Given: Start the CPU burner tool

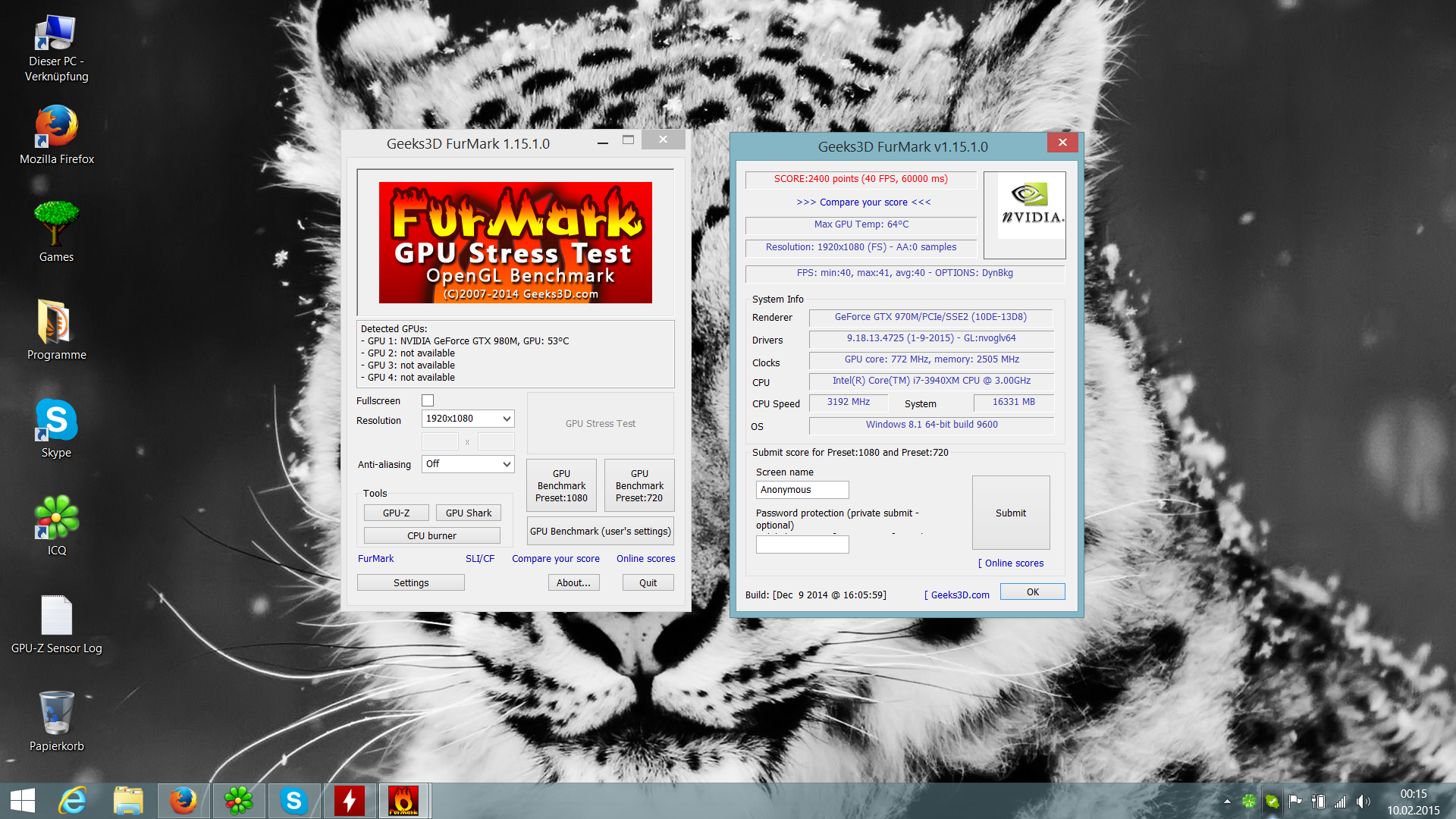Looking at the screenshot, I should point(432,535).
